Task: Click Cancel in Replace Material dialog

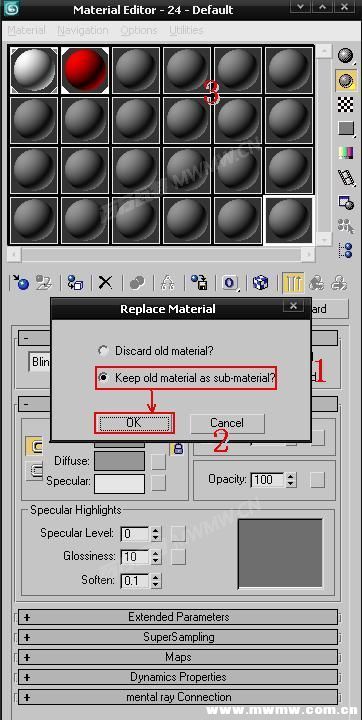Action: click(227, 422)
